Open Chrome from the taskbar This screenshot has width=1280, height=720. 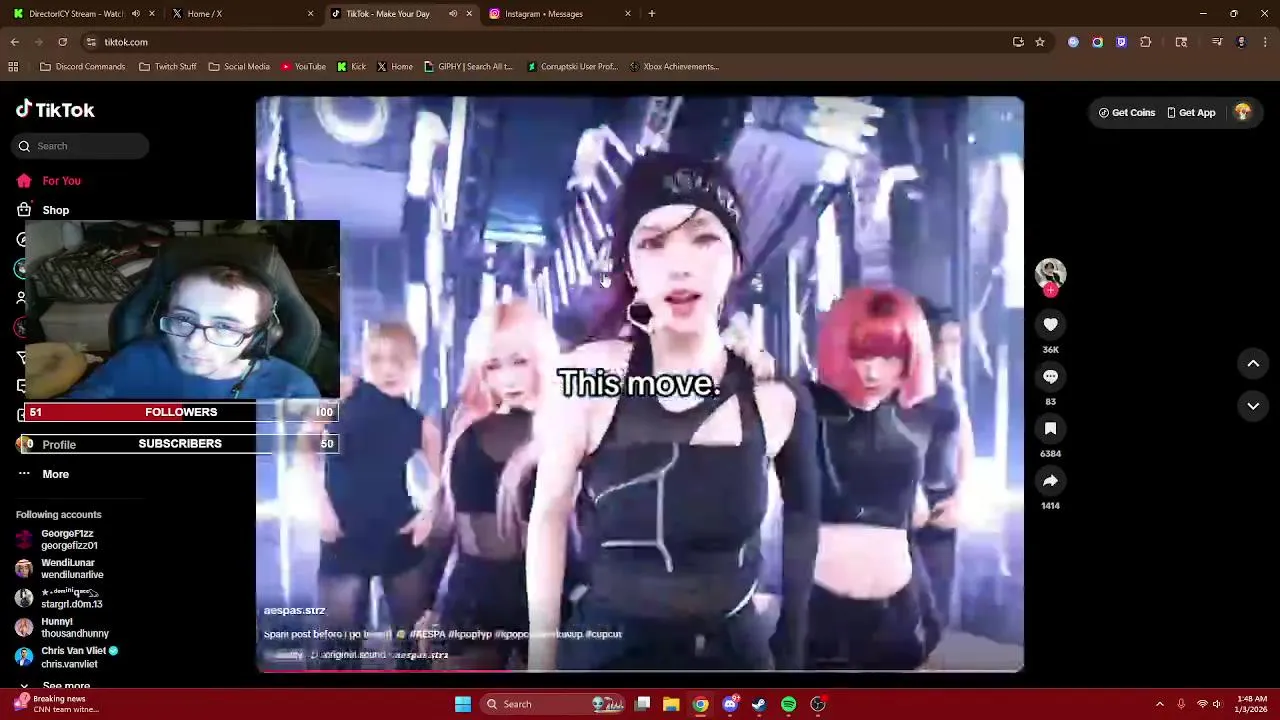(701, 704)
